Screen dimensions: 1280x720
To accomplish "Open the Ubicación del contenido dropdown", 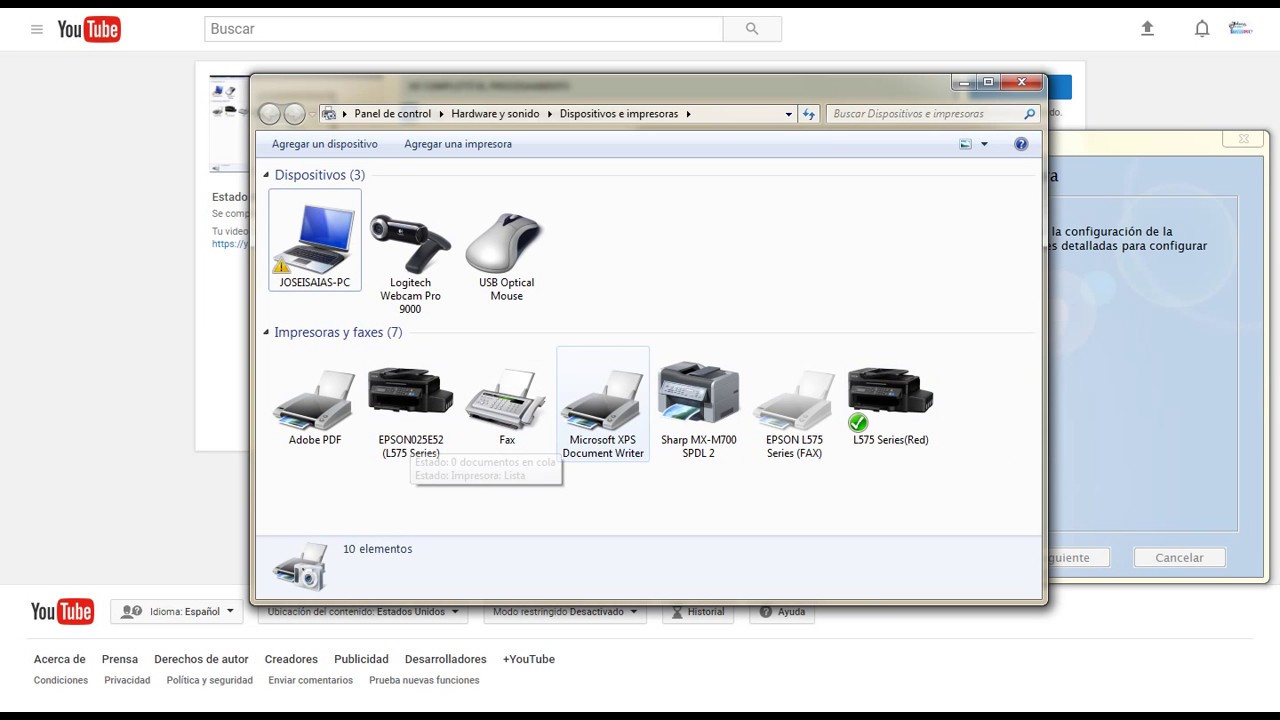I will 363,612.
